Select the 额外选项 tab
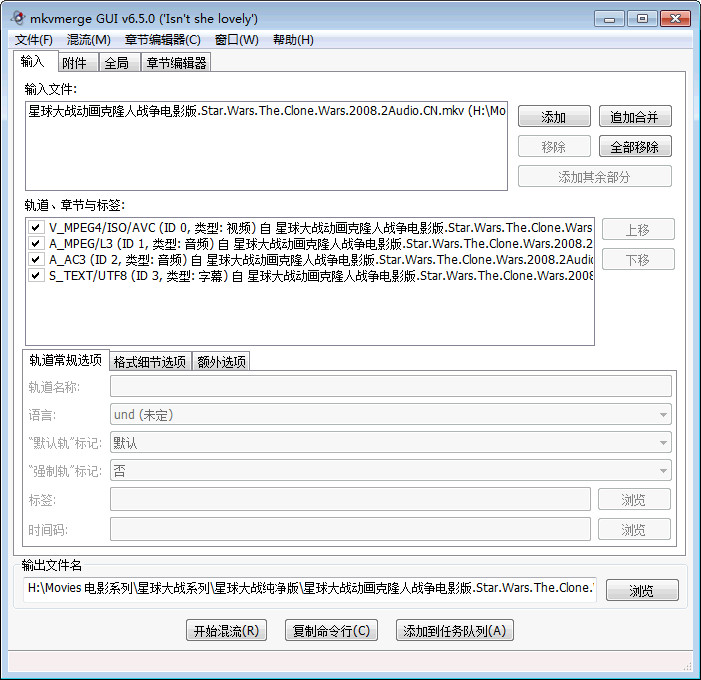Screen dimensions: 701x680 pyautogui.click(x=220, y=361)
